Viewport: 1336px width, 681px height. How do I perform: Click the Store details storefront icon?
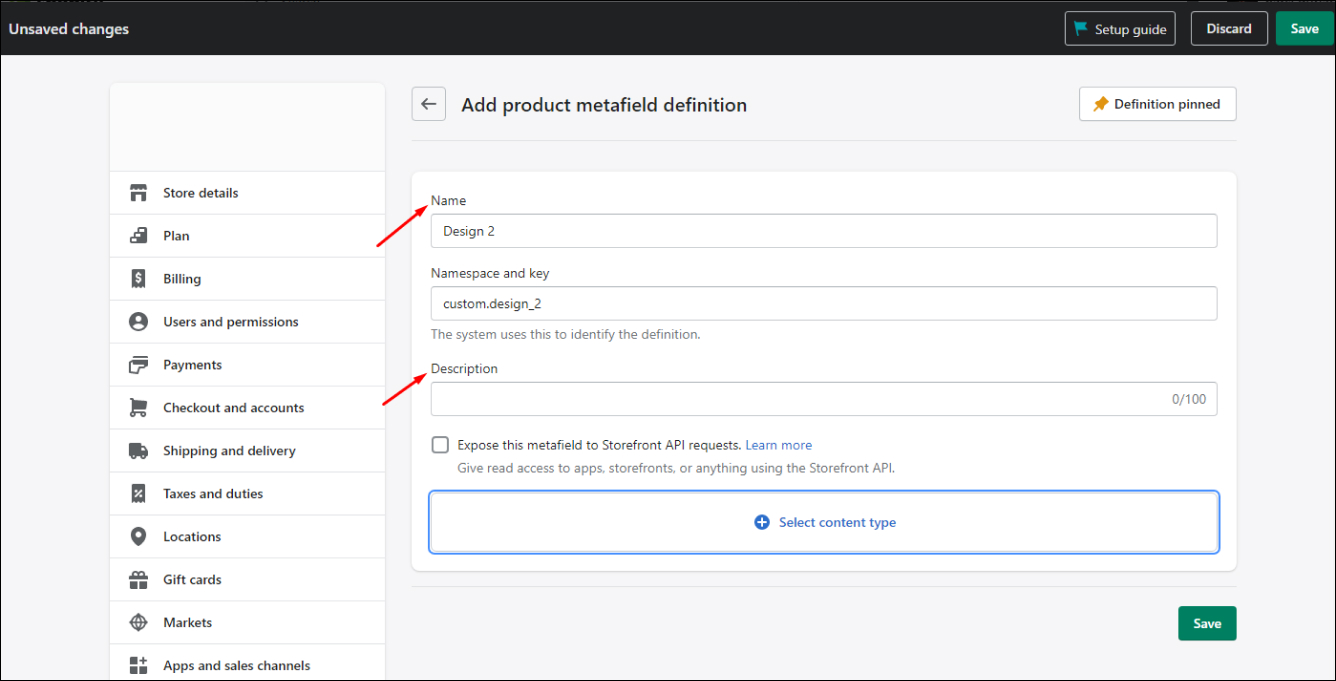pyautogui.click(x=139, y=193)
